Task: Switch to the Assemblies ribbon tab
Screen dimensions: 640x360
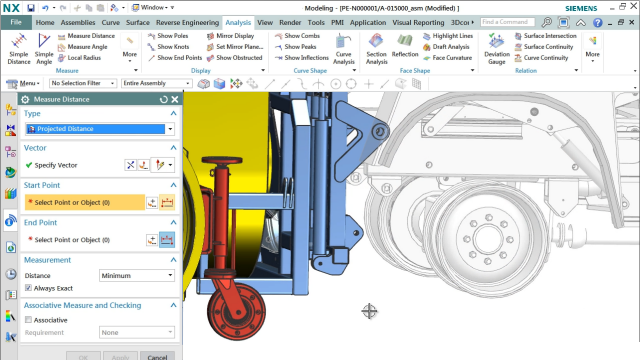Action: (x=78, y=22)
